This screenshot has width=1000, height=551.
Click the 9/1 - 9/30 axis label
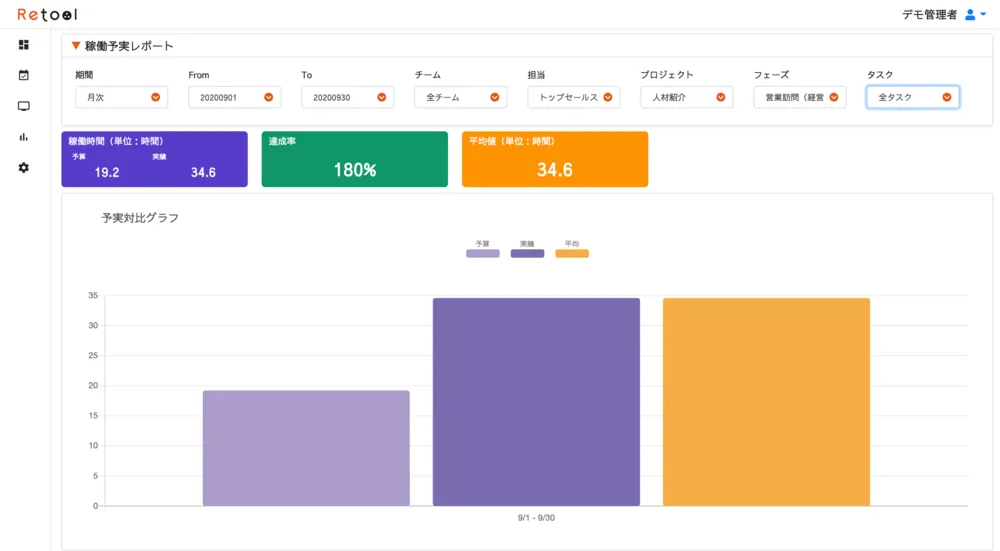pyautogui.click(x=536, y=518)
